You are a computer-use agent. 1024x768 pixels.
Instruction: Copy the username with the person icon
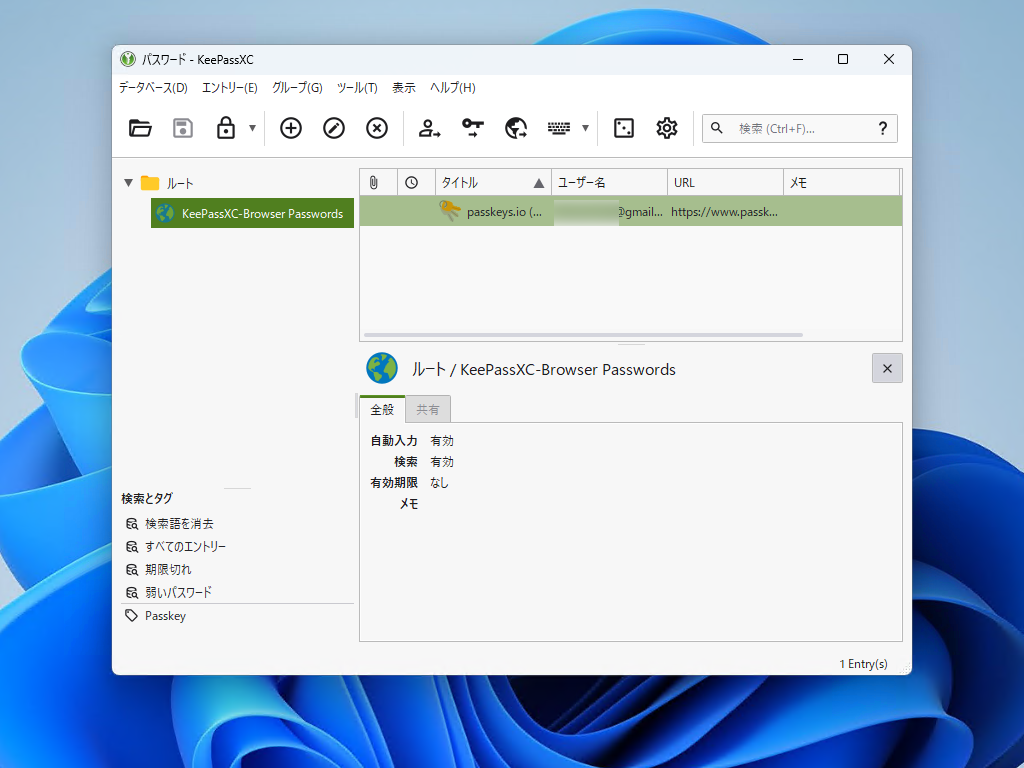[428, 128]
